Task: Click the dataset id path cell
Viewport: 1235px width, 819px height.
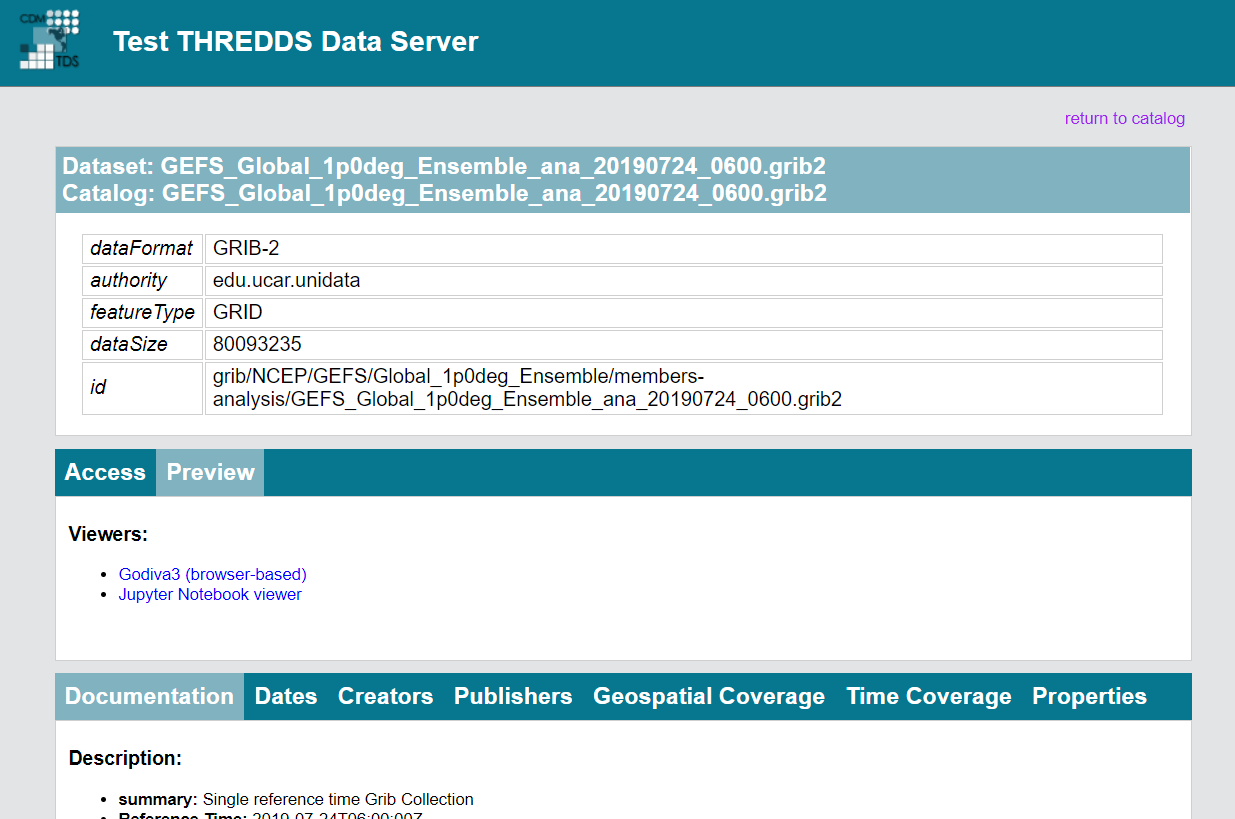Action: coord(527,388)
